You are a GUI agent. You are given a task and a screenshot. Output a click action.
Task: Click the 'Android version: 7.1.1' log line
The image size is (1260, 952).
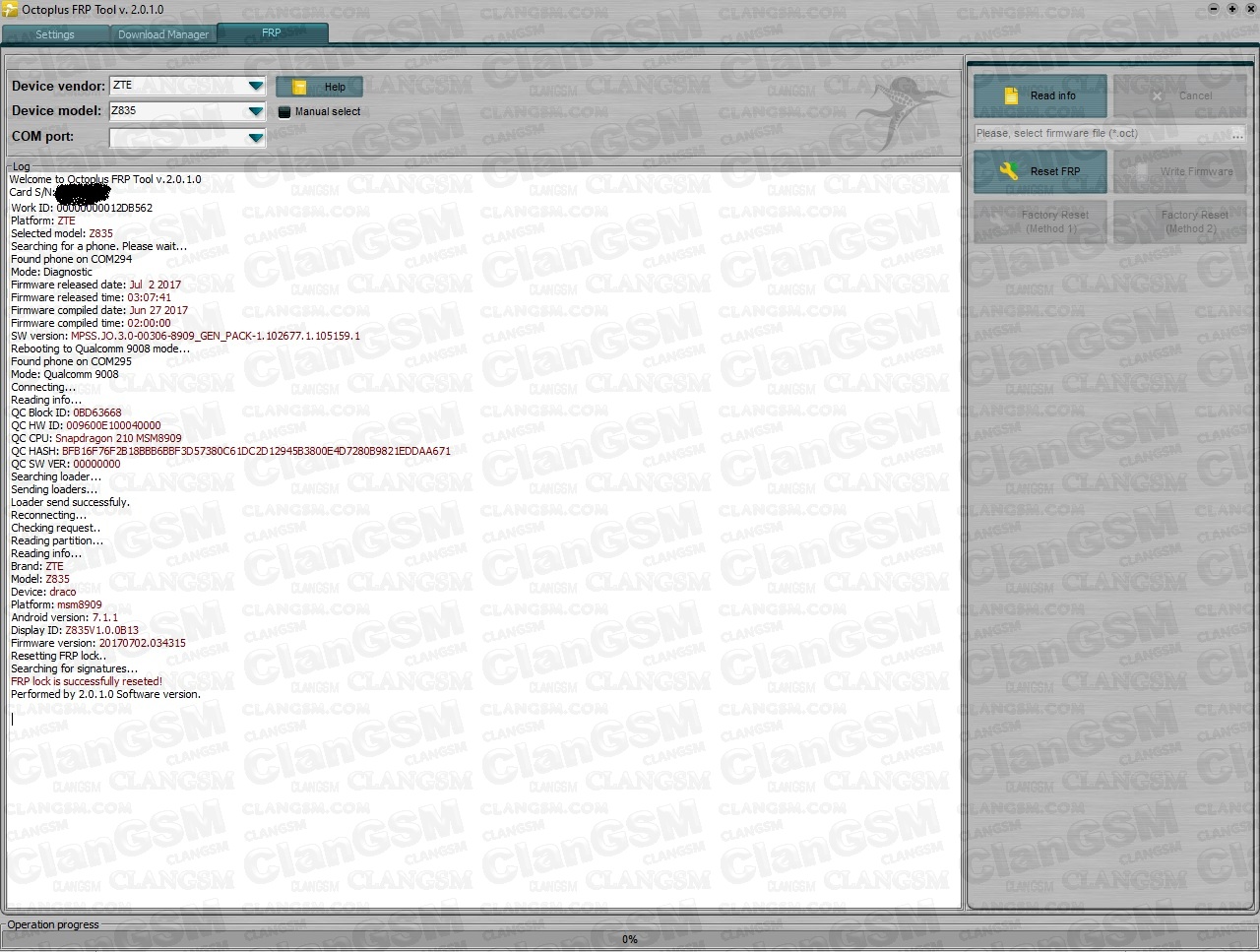(64, 617)
